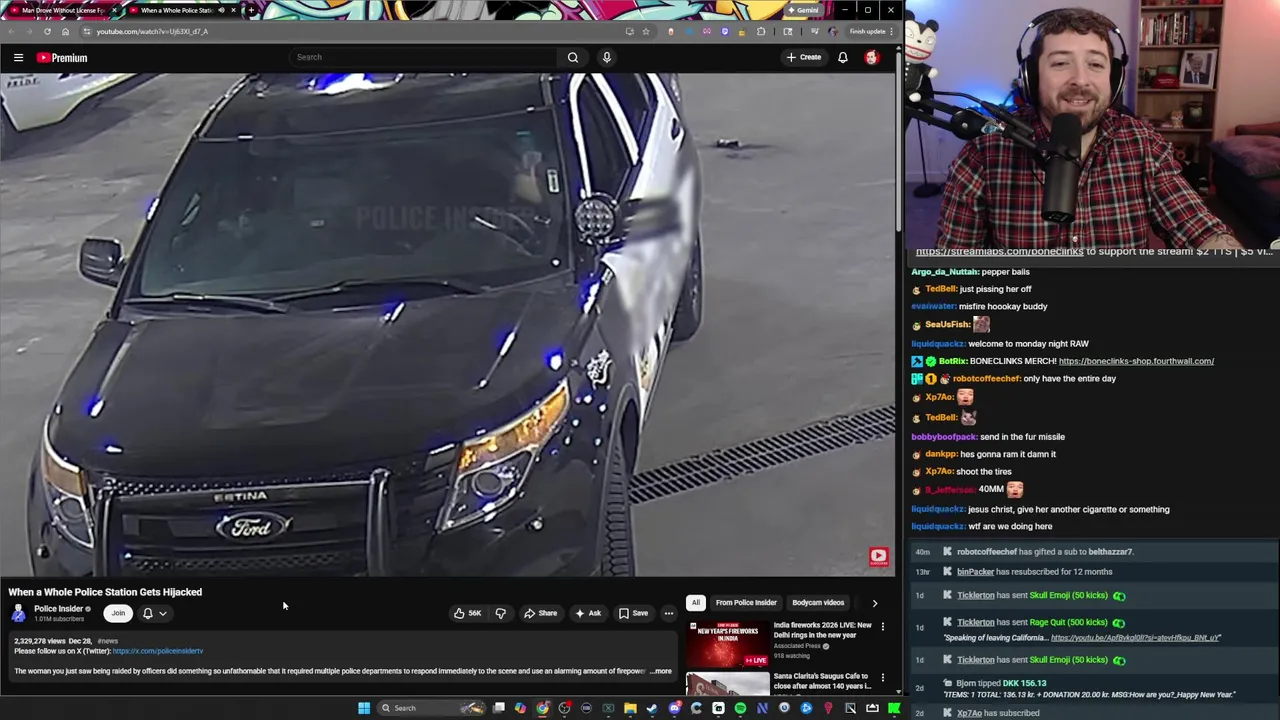Open Discord from the taskbar
This screenshot has height=720, width=1280.
[x=675, y=708]
